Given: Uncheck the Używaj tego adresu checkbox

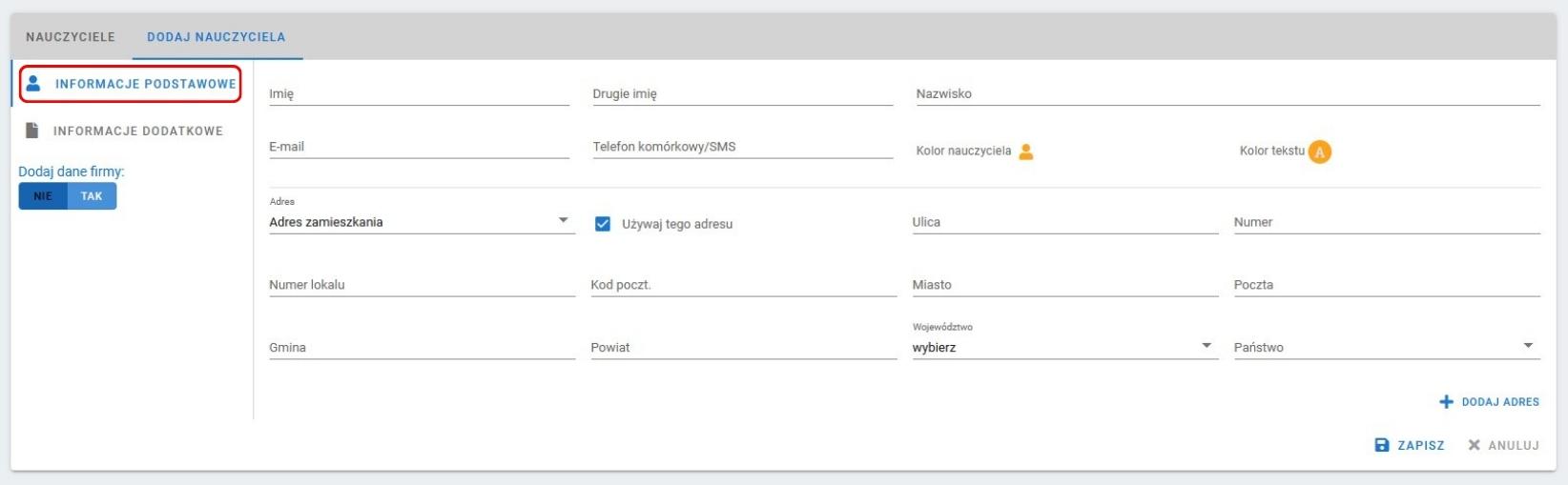Looking at the screenshot, I should coord(603,224).
